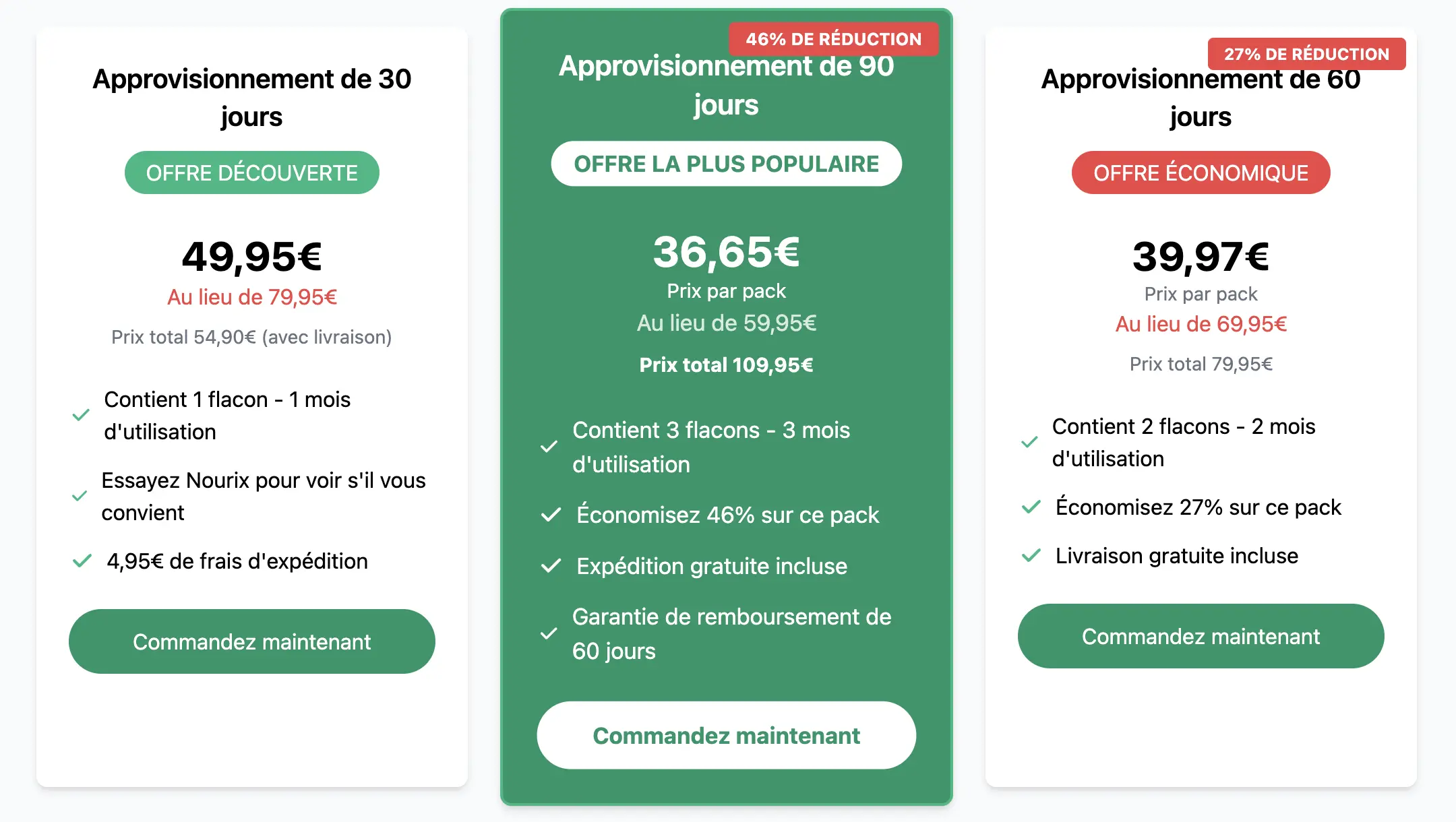
Task: Click "Commandez maintenant" on the 90-day pack
Action: 726,735
